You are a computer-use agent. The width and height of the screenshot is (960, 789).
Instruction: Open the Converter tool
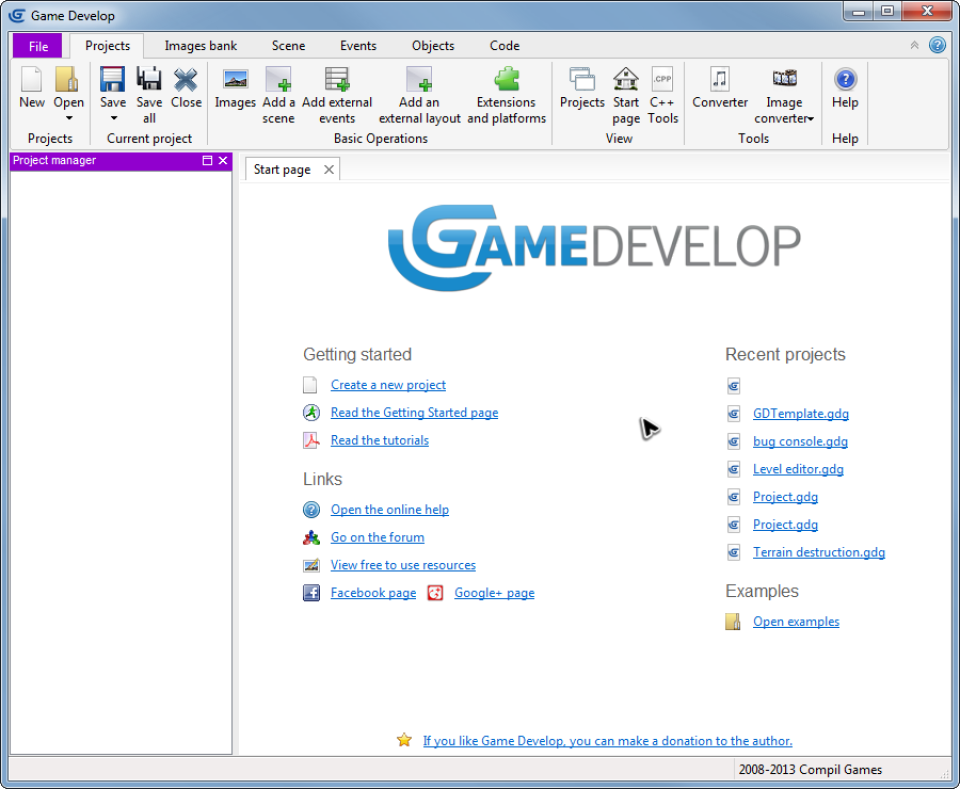tap(719, 90)
